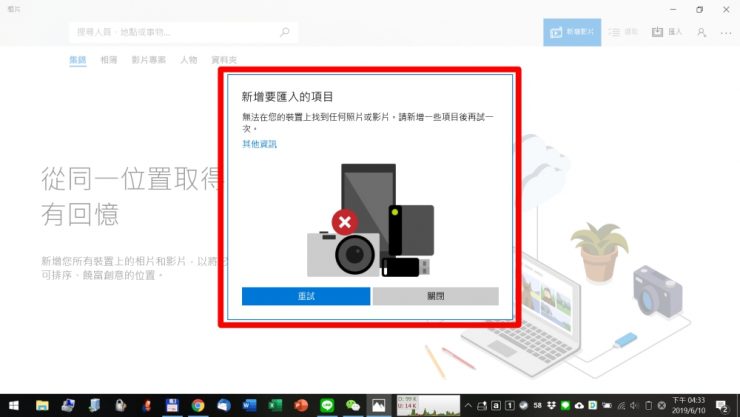The height and width of the screenshot is (417, 740).
Task: Click the 重試 retry button
Action: (306, 296)
